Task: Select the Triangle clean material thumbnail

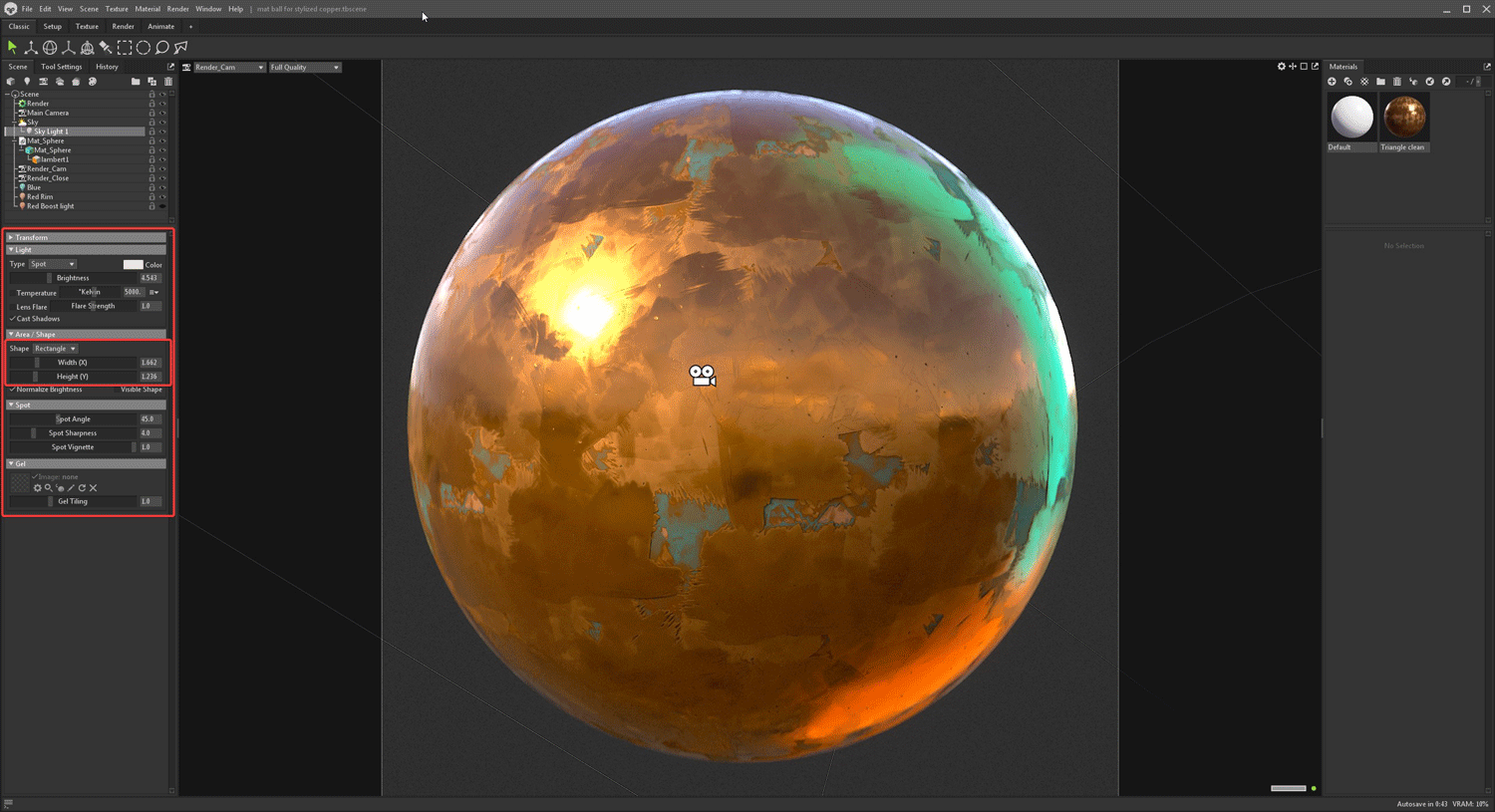Action: coord(1404,117)
